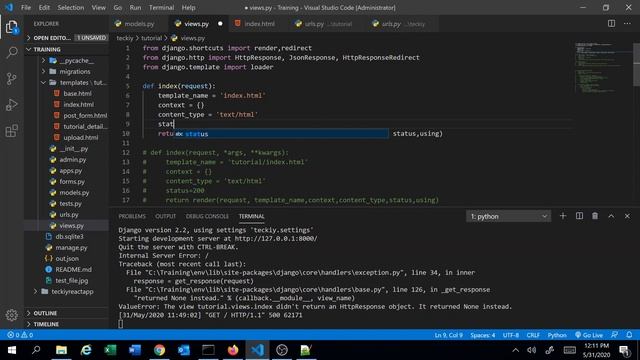
Task: Open the python terminal selector dropdown
Action: (x=508, y=216)
